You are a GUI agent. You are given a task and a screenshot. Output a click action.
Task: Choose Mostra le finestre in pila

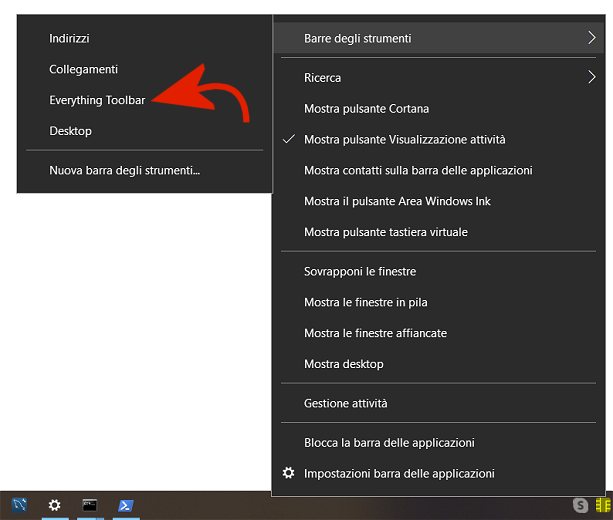[438, 302]
